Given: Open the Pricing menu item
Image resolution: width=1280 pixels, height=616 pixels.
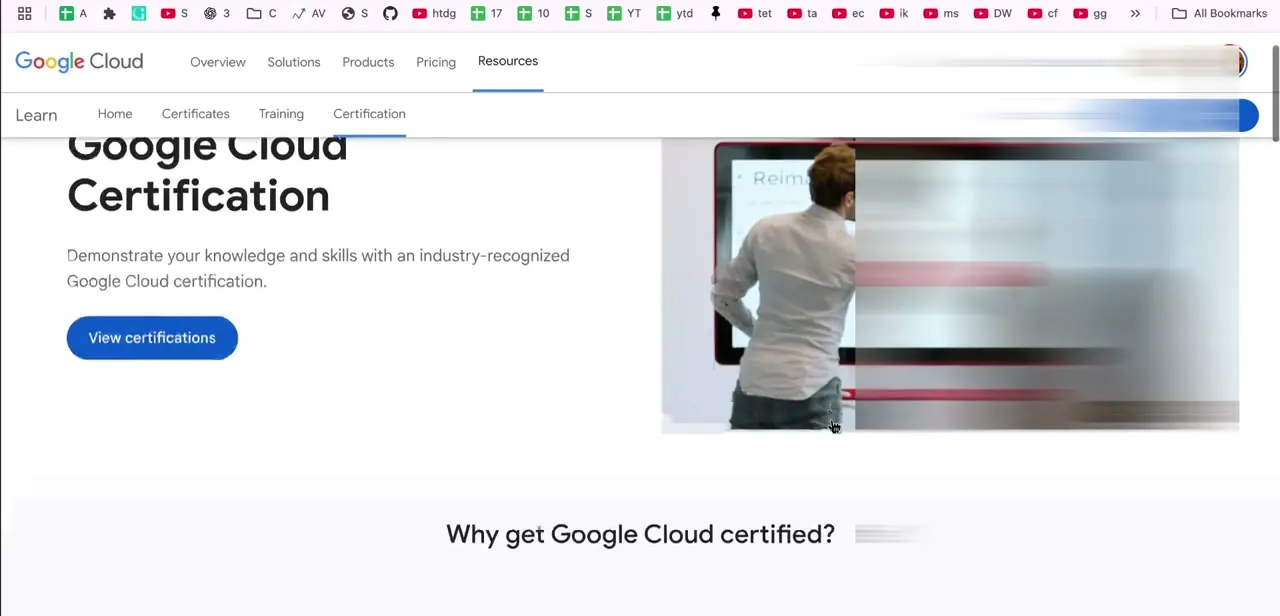Looking at the screenshot, I should click(436, 62).
